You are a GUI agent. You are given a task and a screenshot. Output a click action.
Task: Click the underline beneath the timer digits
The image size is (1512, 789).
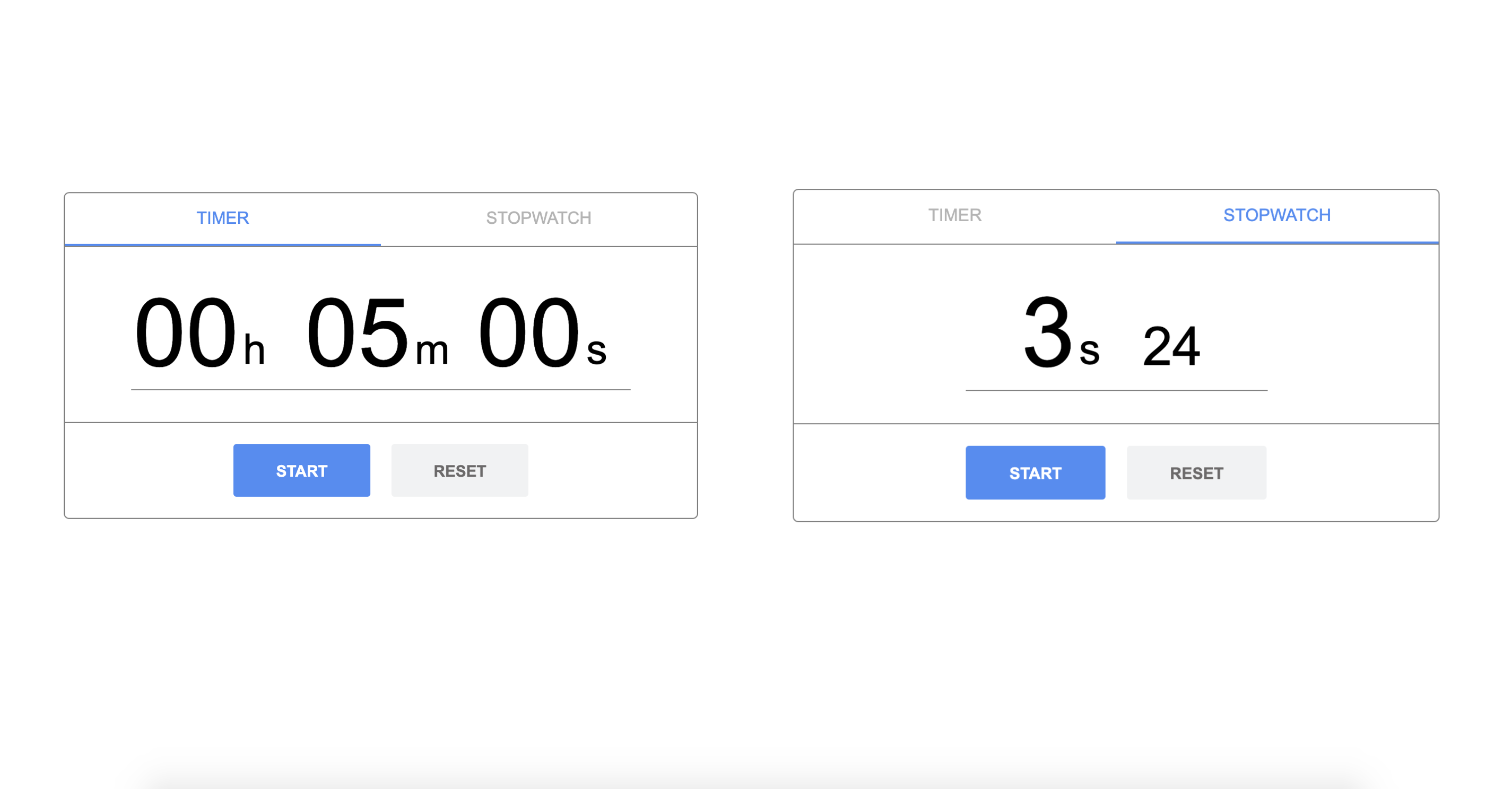click(380, 390)
